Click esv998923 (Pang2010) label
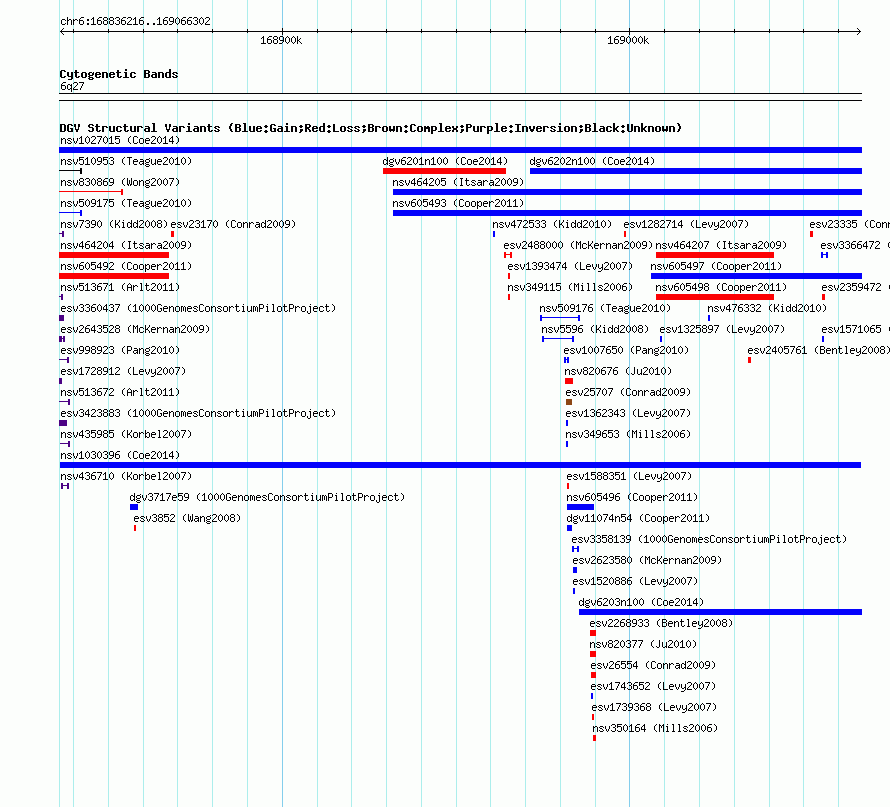 coord(120,350)
